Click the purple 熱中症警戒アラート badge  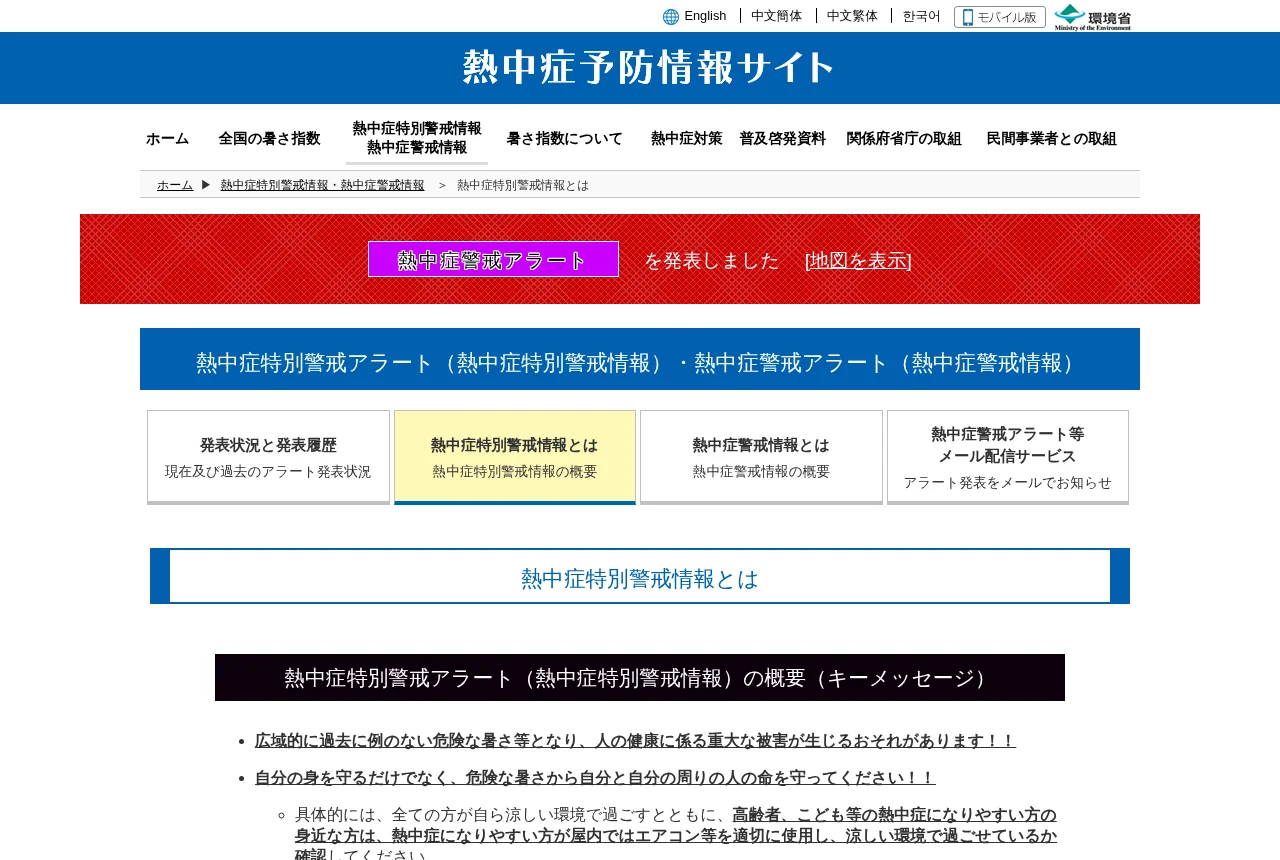tap(493, 259)
